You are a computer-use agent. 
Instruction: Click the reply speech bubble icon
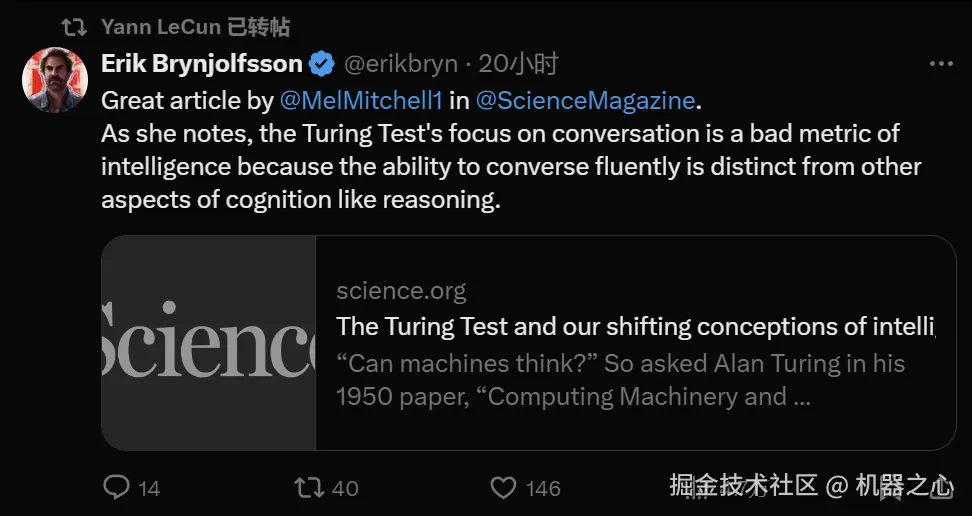tap(116, 487)
